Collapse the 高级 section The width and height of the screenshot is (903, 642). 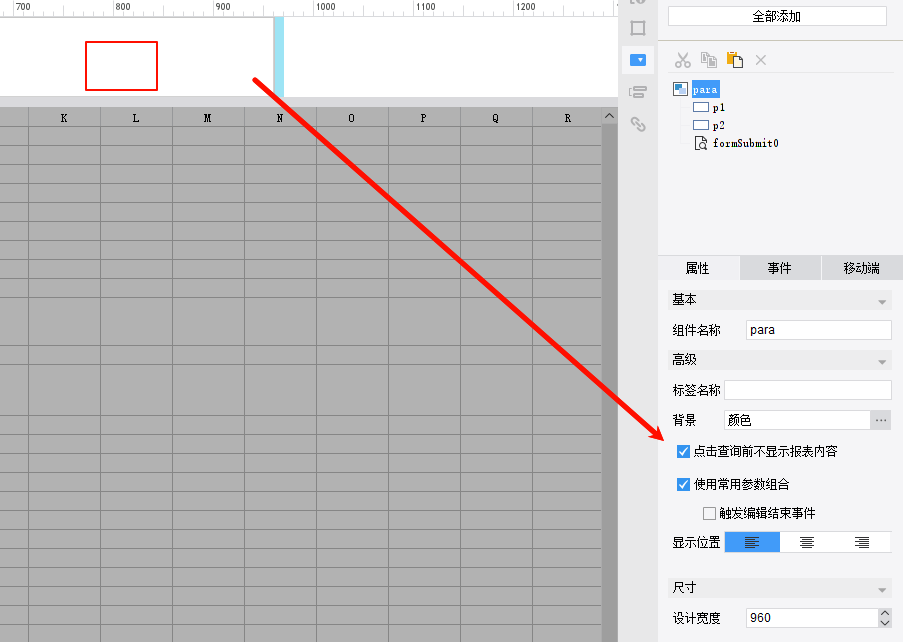pos(882,362)
